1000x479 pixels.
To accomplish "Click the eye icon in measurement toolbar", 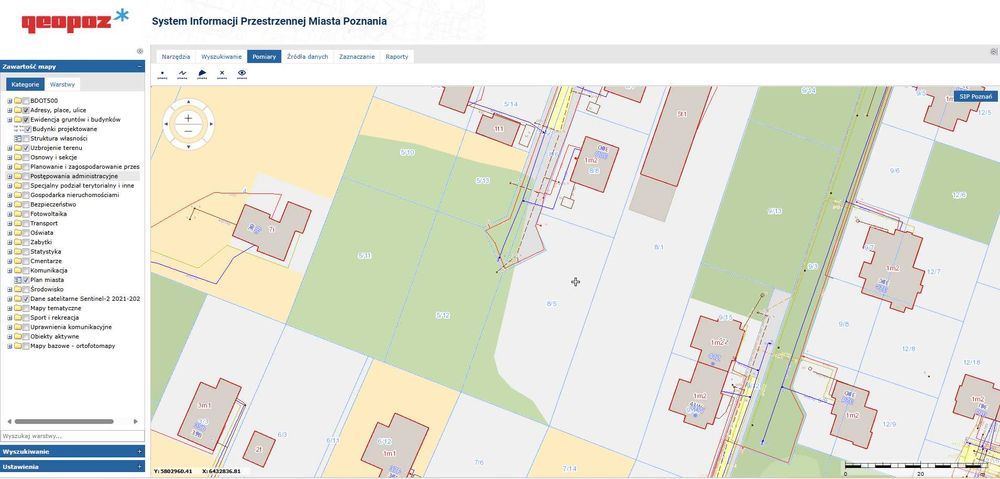I will pos(242,75).
